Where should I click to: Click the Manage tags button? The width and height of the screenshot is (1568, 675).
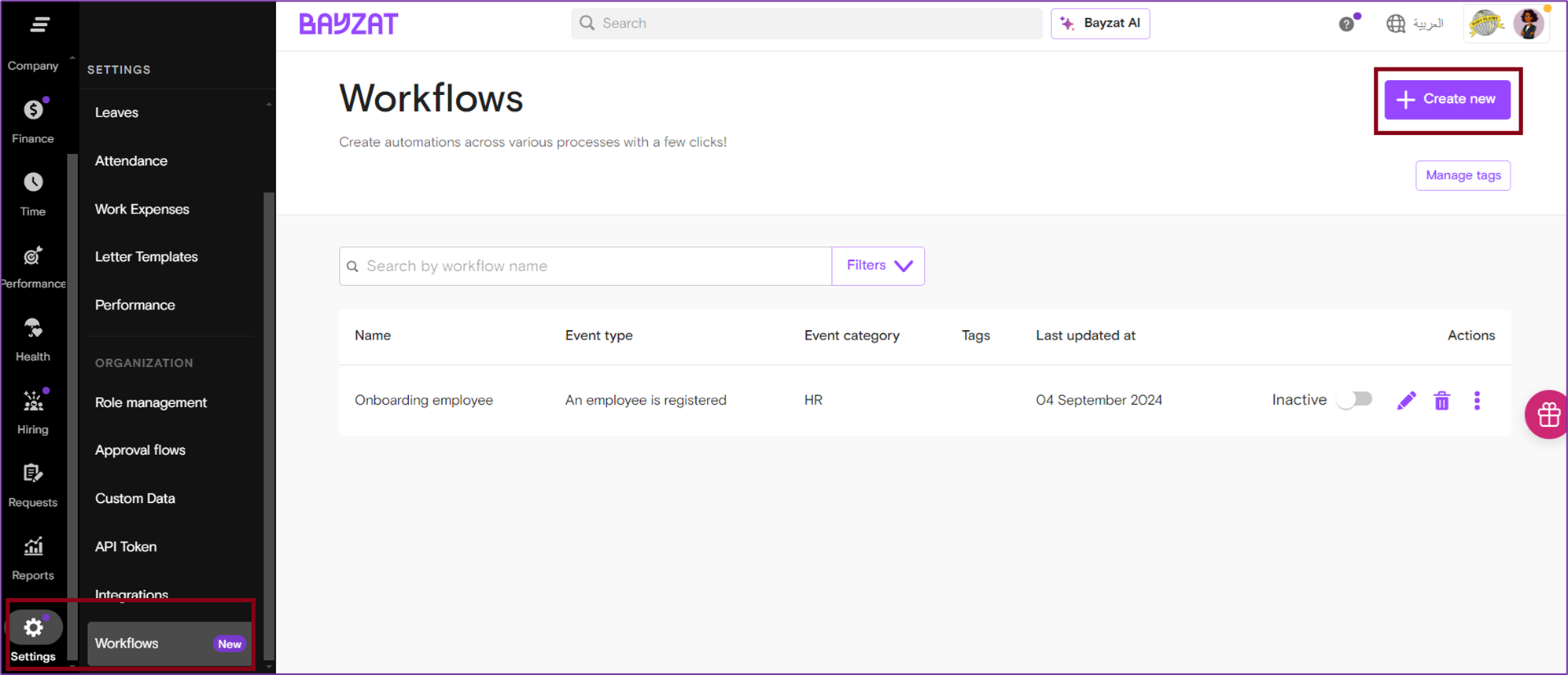pyautogui.click(x=1463, y=175)
